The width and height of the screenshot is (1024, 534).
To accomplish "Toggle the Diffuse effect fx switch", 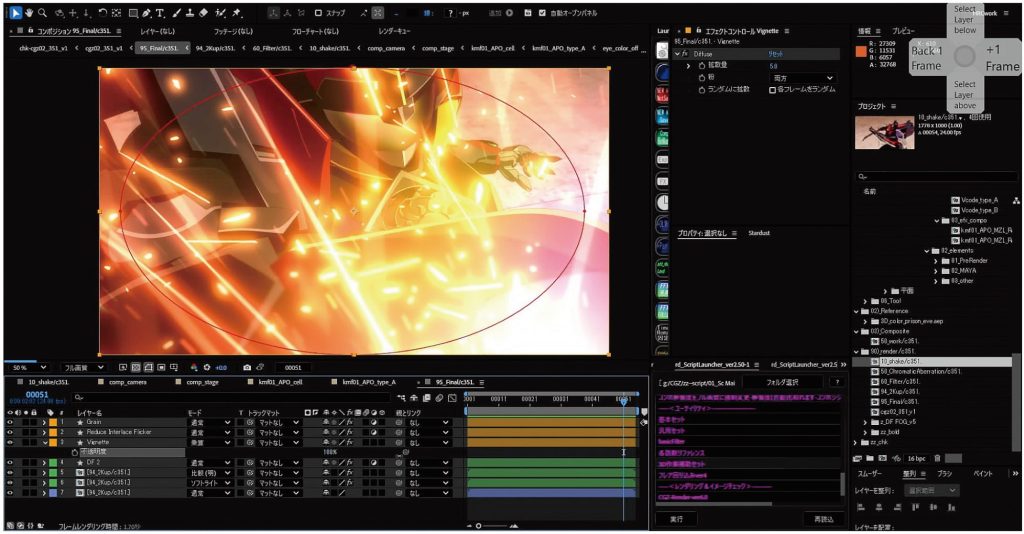I will point(686,54).
